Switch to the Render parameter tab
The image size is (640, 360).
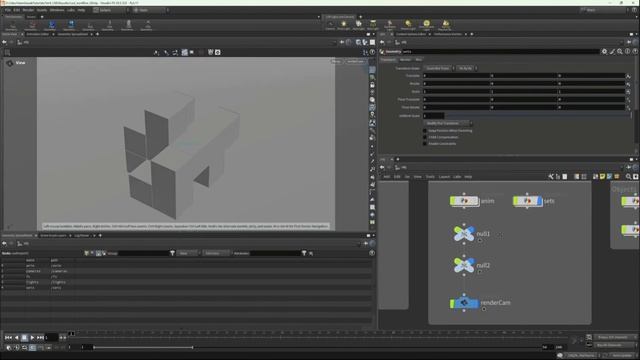pyautogui.click(x=405, y=60)
